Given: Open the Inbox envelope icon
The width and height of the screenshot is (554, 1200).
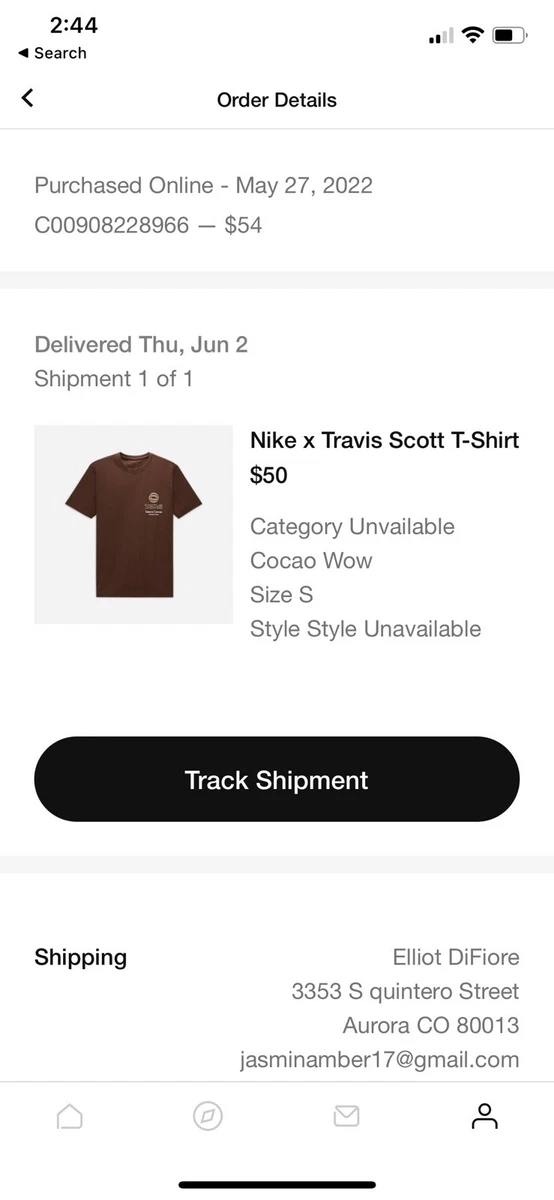Looking at the screenshot, I should pyautogui.click(x=346, y=1116).
